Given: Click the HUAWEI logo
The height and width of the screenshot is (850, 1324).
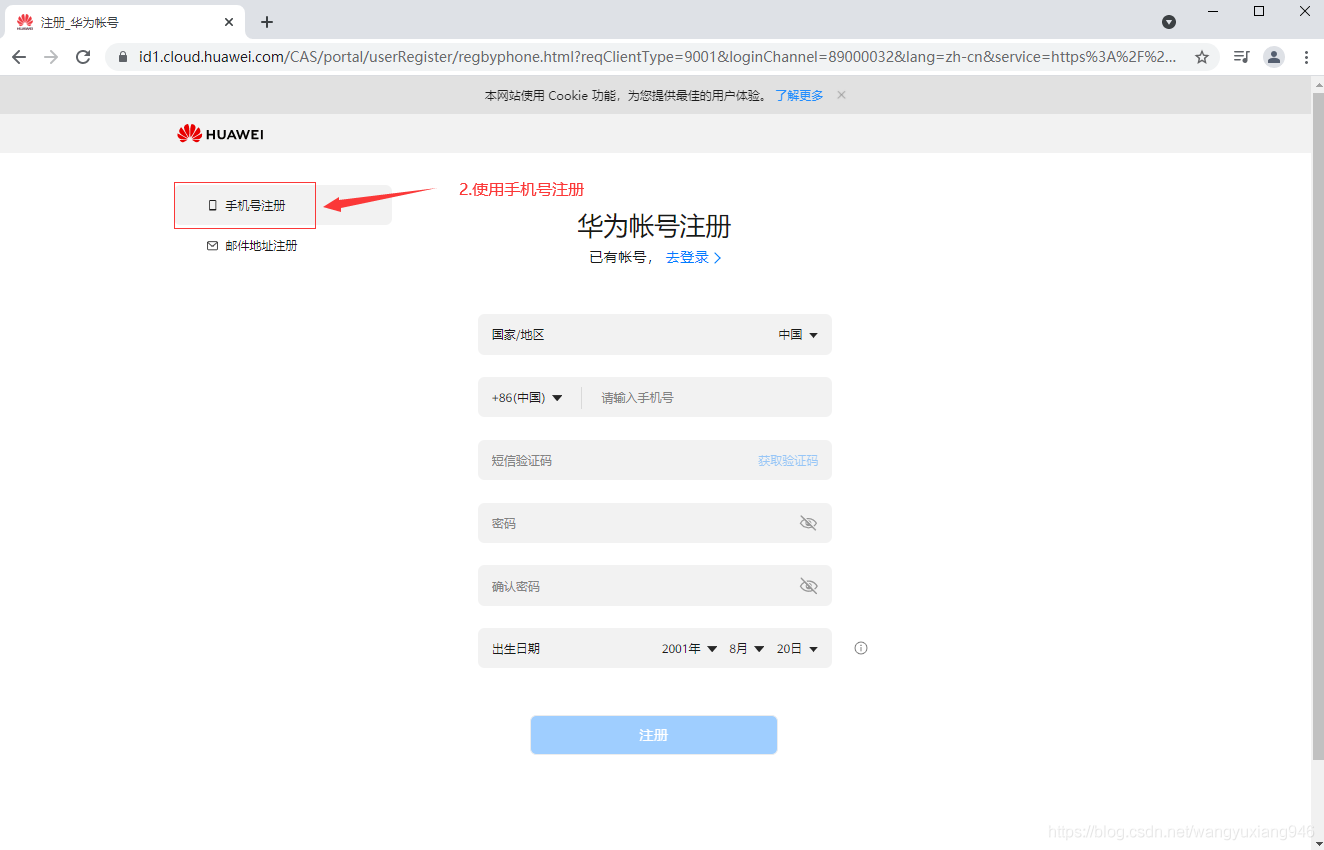Looking at the screenshot, I should click(220, 134).
